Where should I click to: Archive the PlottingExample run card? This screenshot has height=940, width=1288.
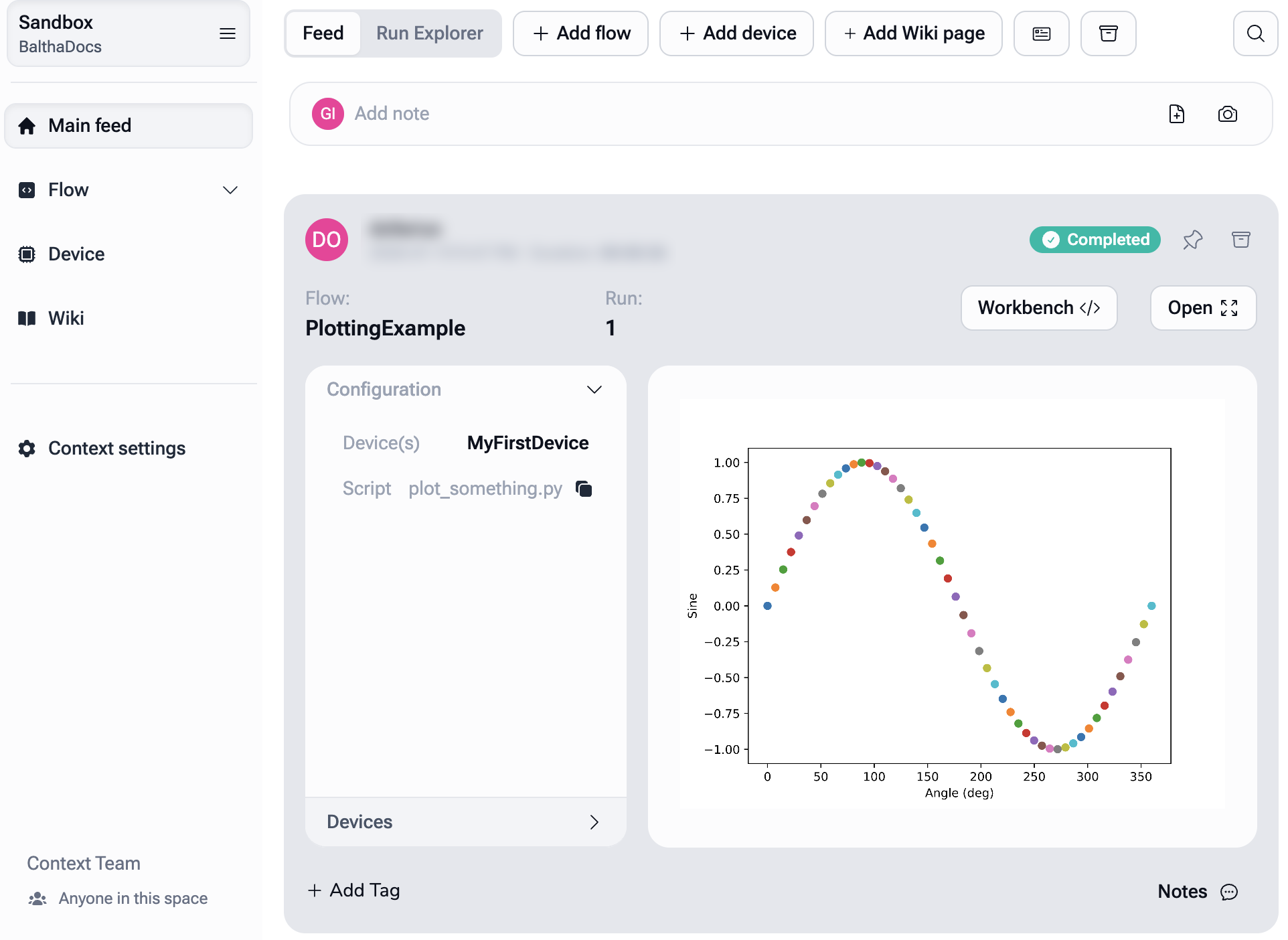point(1240,240)
